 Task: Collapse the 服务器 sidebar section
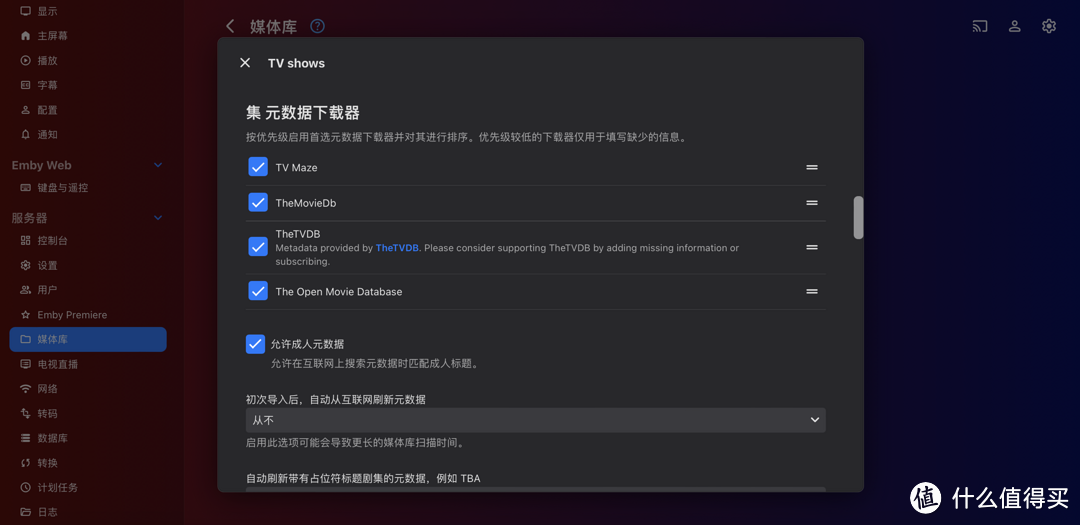[x=158, y=218]
